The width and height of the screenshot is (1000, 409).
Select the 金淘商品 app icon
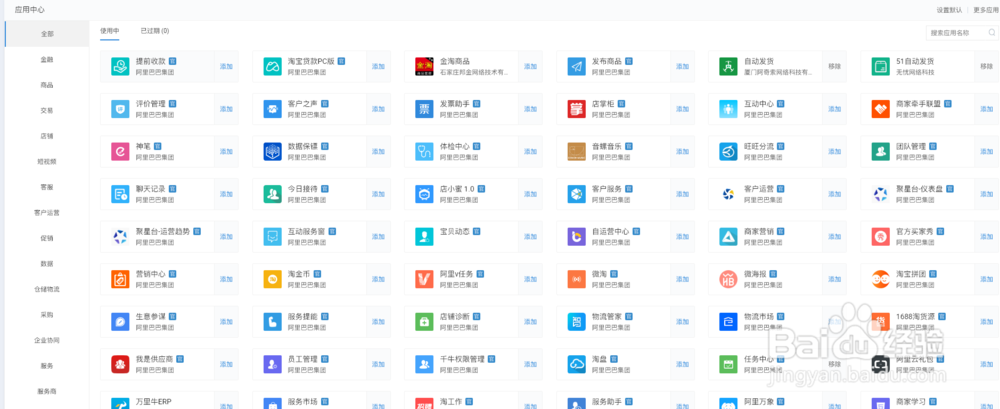[x=424, y=66]
